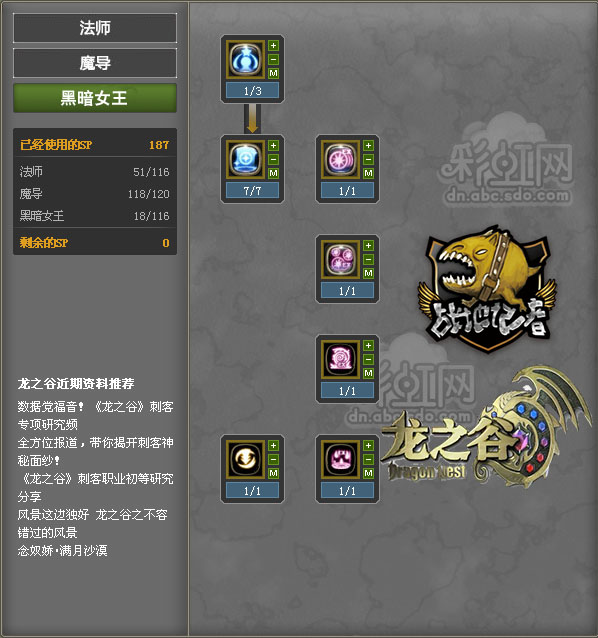This screenshot has width=598, height=638.
Task: Switch to the 法师 class tab
Action: (x=95, y=28)
